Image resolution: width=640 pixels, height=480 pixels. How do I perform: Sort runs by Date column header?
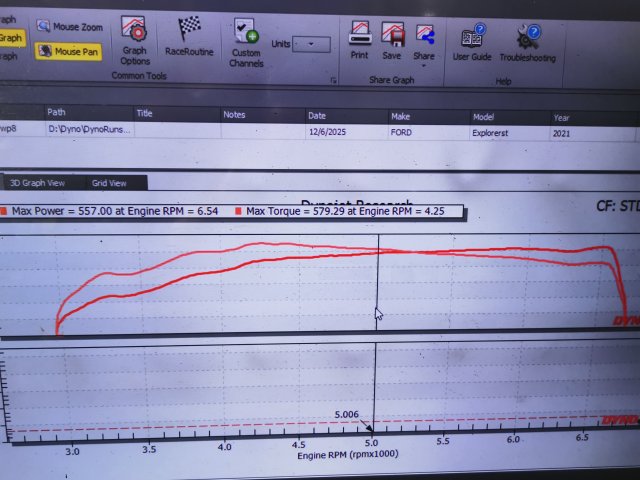pos(317,115)
